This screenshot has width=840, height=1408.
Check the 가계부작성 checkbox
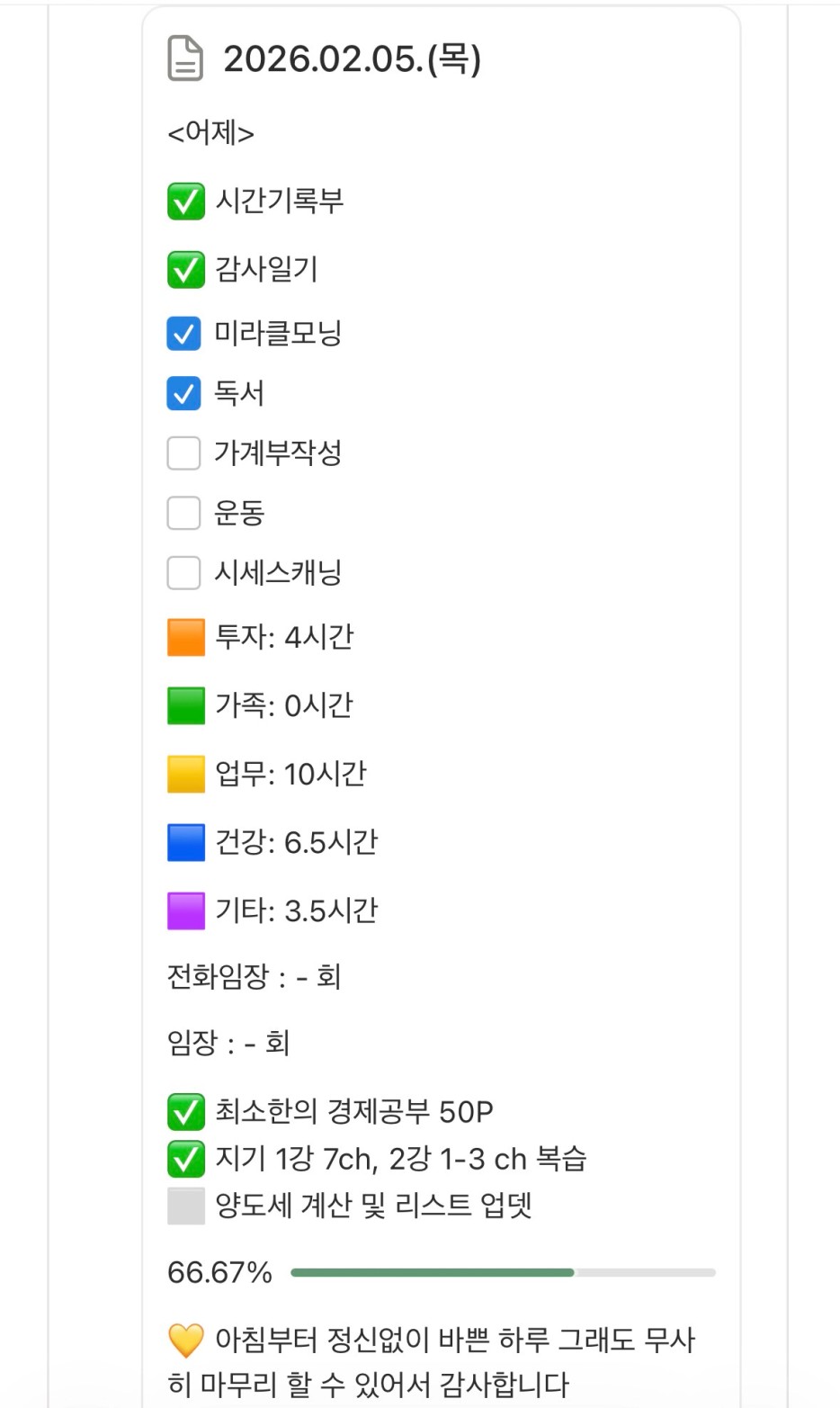pos(183,453)
